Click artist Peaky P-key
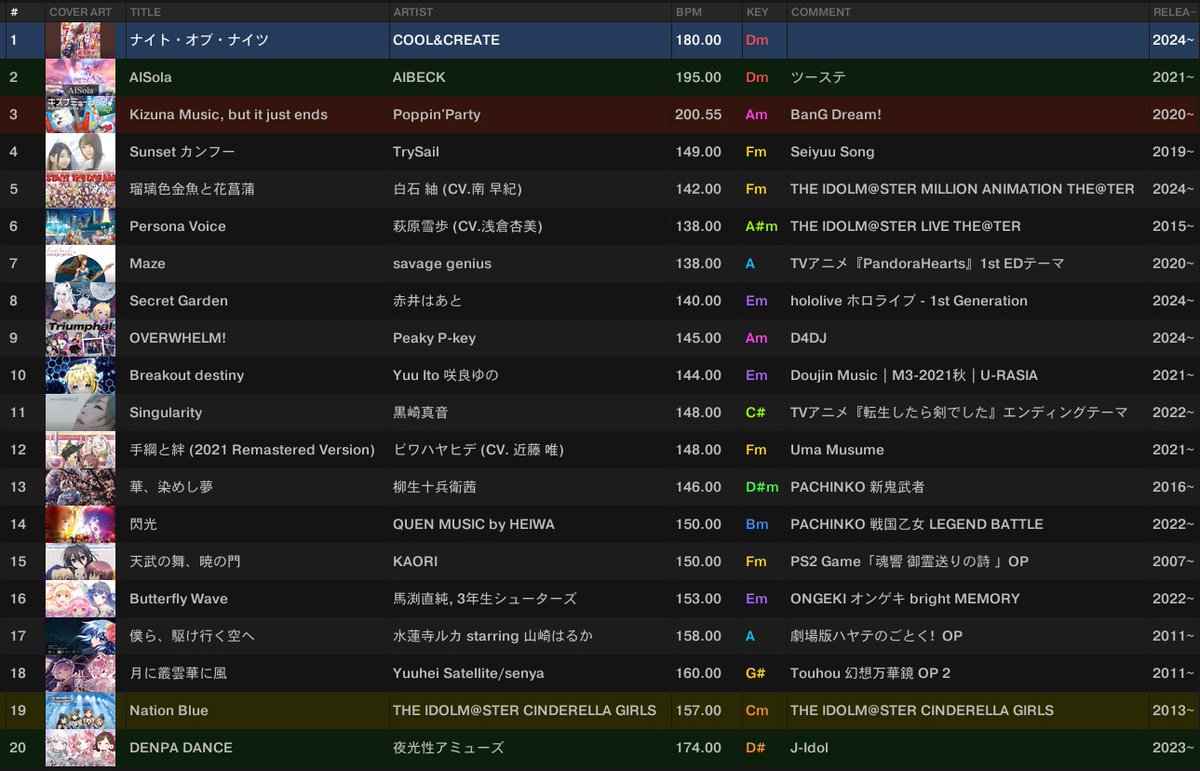Viewport: 1200px width, 771px height. (434, 338)
